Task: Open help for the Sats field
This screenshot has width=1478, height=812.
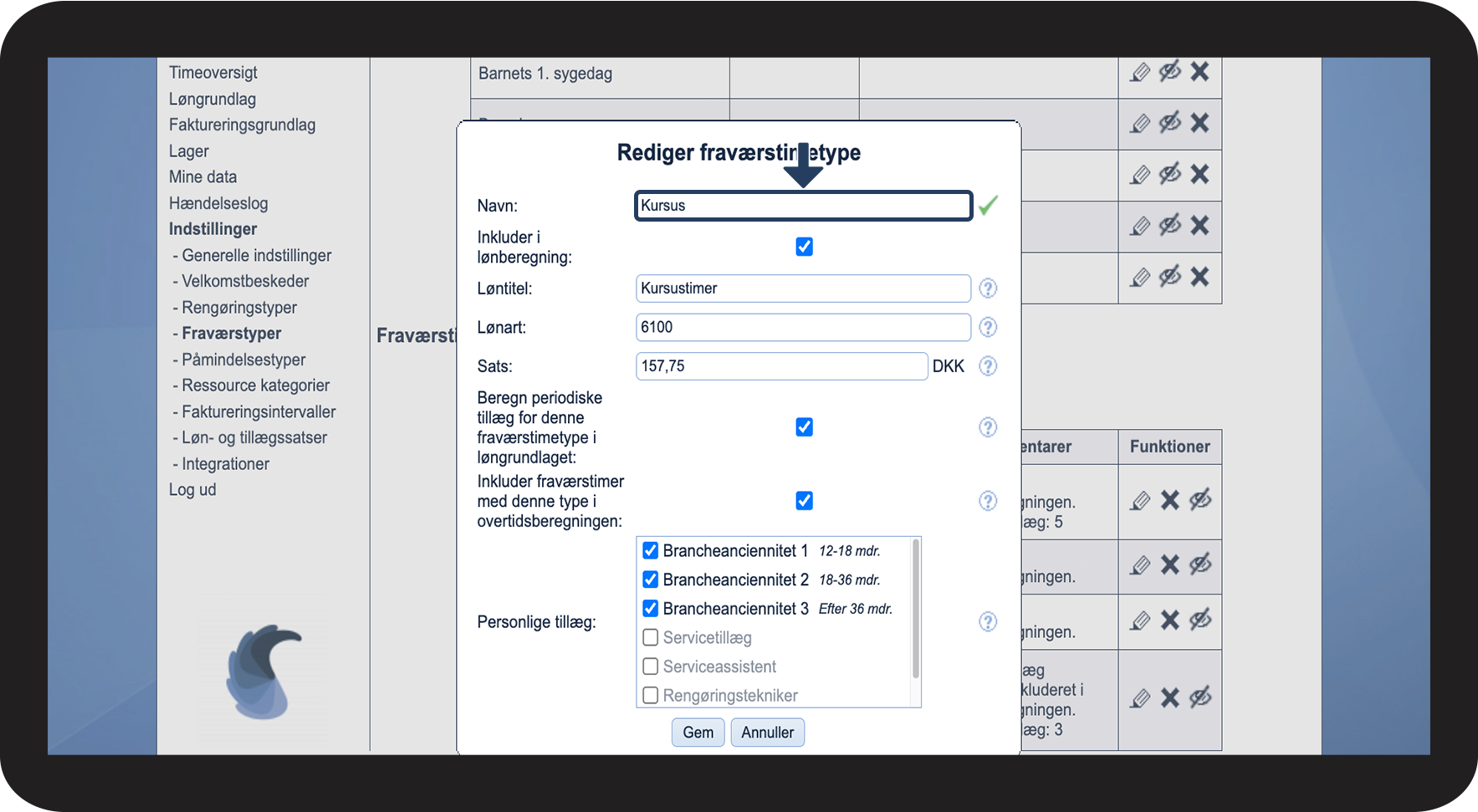Action: tap(988, 366)
